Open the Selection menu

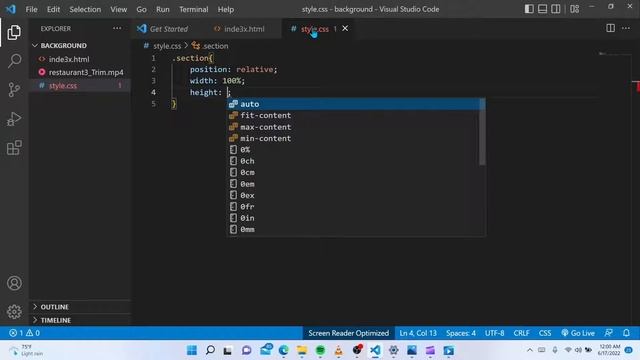[x=85, y=9]
